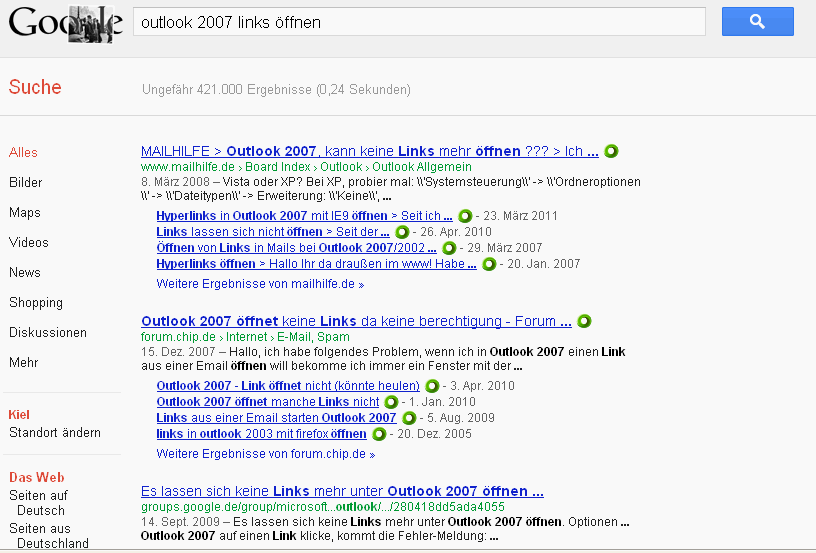Filter by 'Seiten auf Deutsch'
This screenshot has width=816, height=553.
39,503
